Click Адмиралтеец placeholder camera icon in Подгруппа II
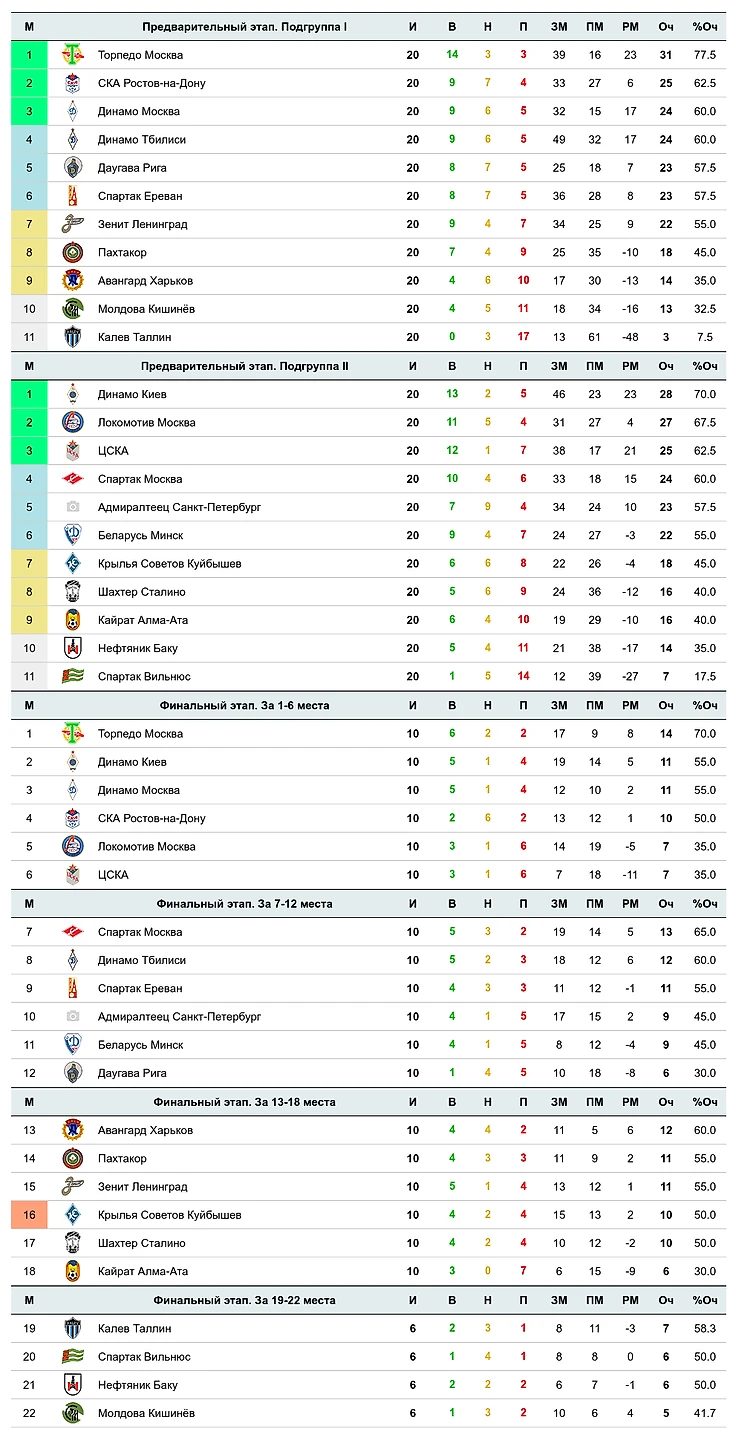 pyautogui.click(x=72, y=507)
